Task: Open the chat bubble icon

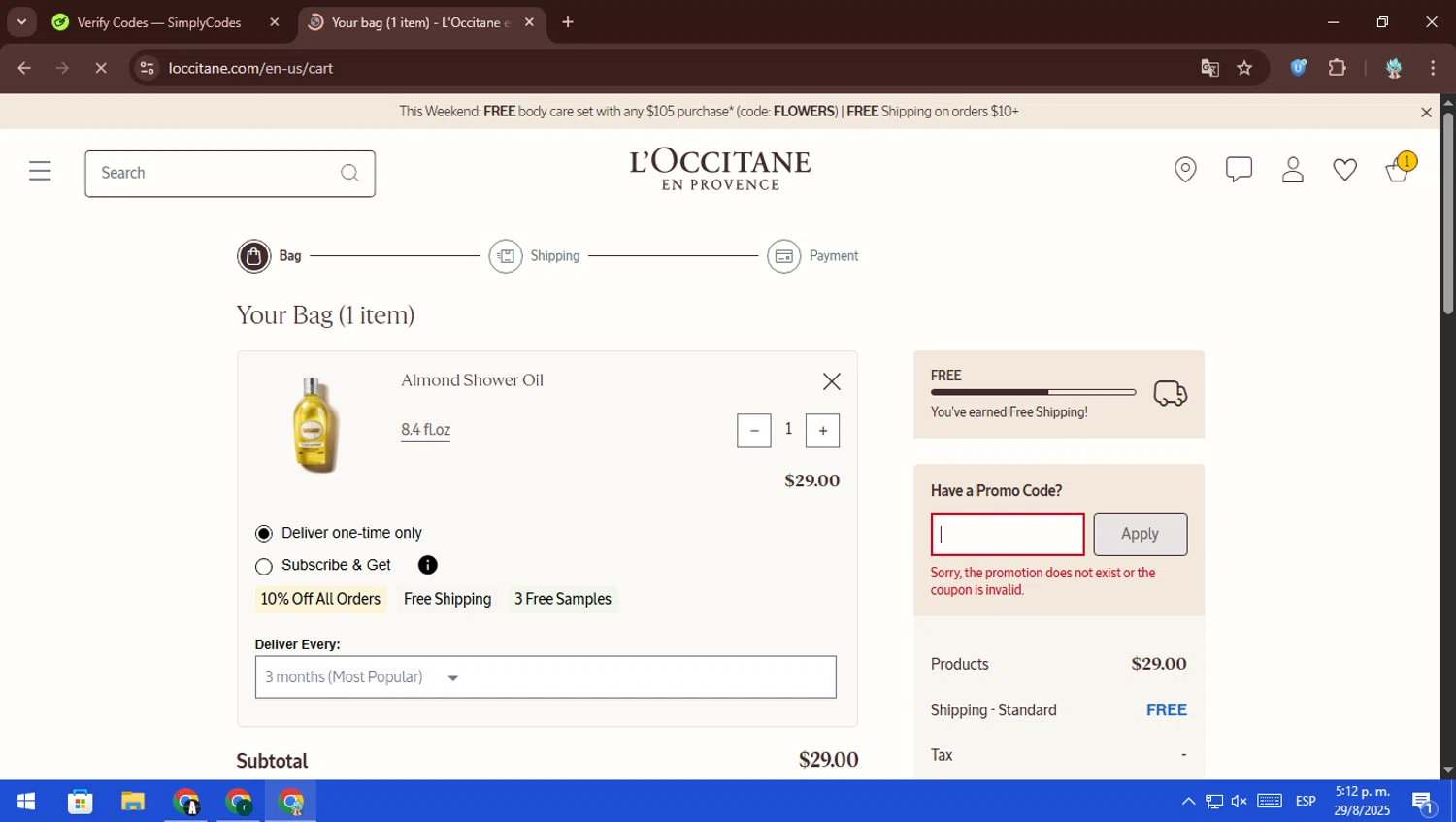Action: coord(1239,170)
